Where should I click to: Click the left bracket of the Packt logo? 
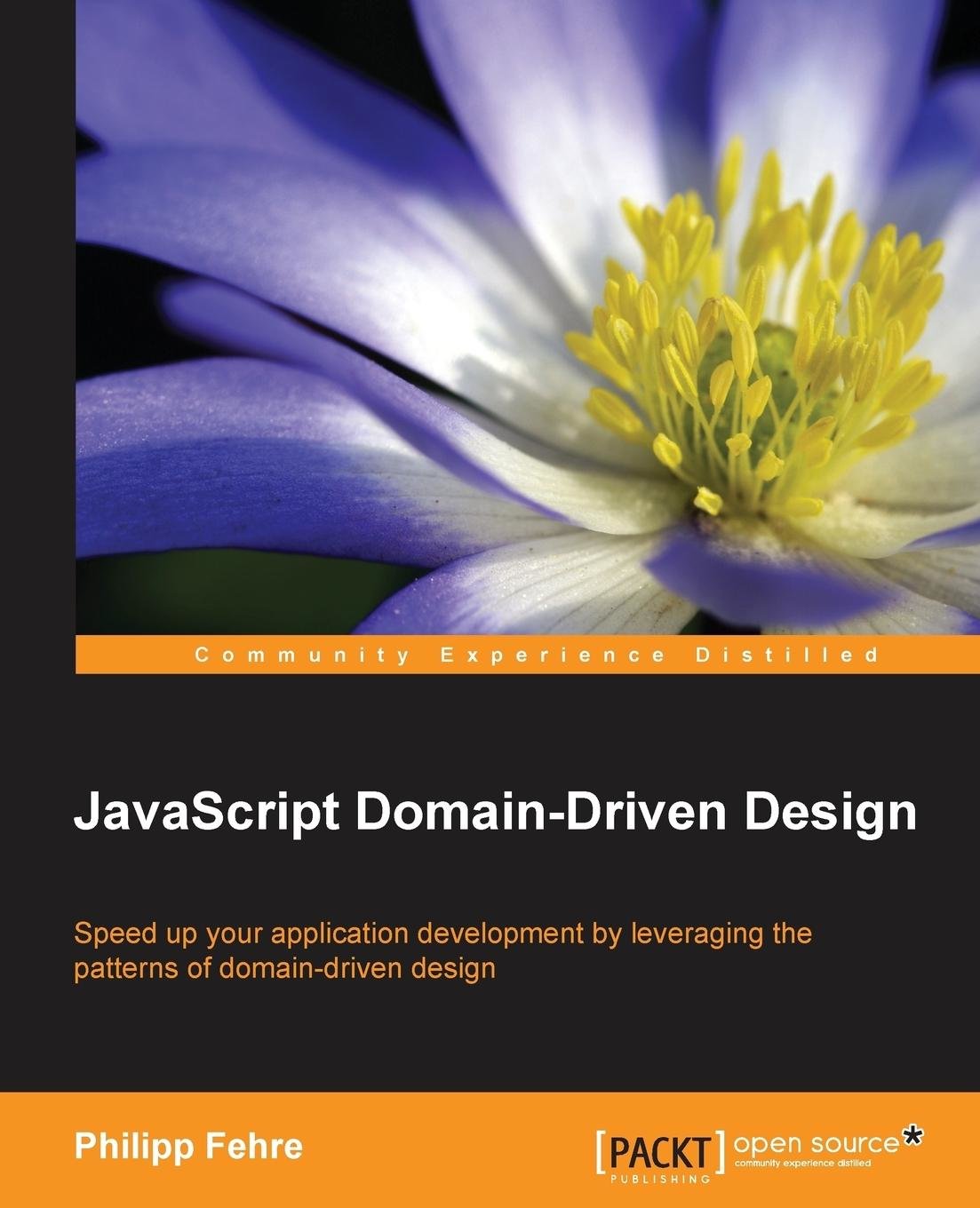pyautogui.click(x=602, y=1151)
